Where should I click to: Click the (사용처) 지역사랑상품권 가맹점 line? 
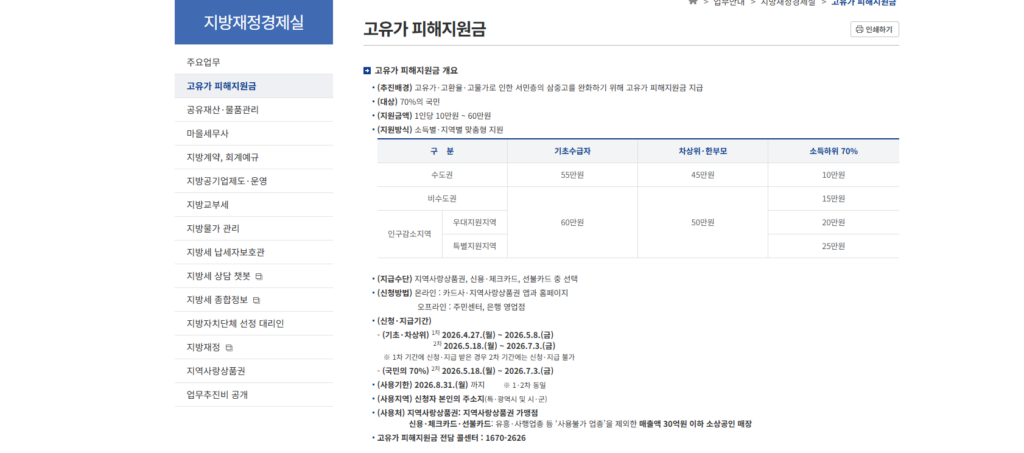click(x=457, y=413)
